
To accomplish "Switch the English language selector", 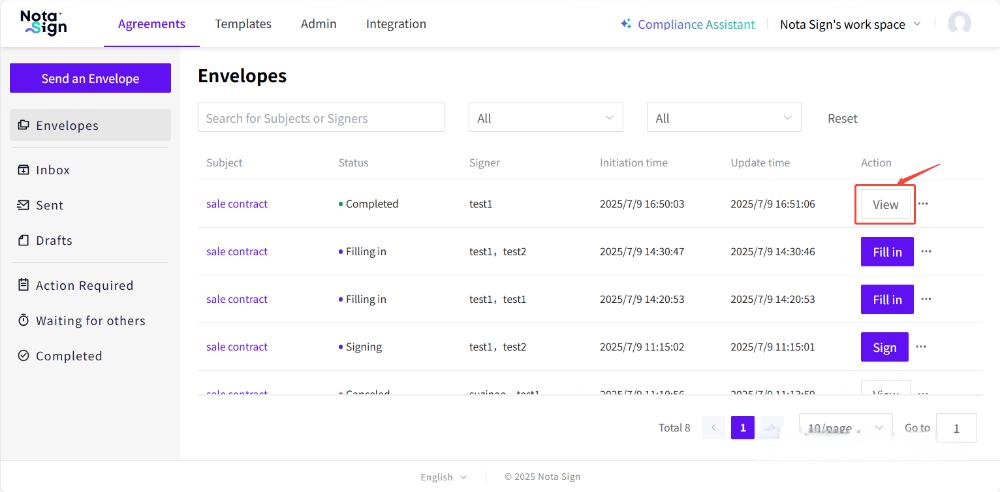I will coord(443,477).
